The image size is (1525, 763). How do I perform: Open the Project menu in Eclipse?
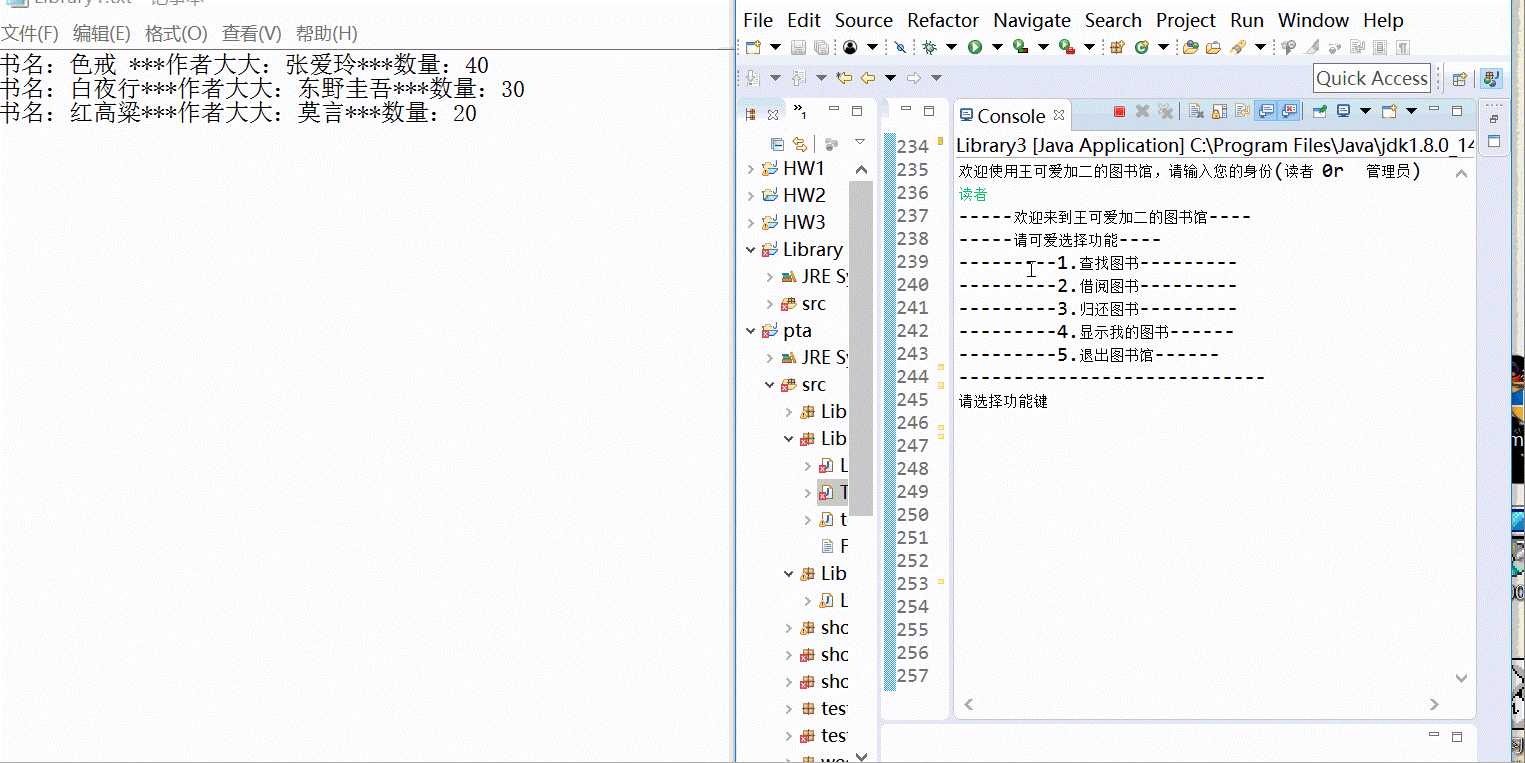(x=1186, y=20)
